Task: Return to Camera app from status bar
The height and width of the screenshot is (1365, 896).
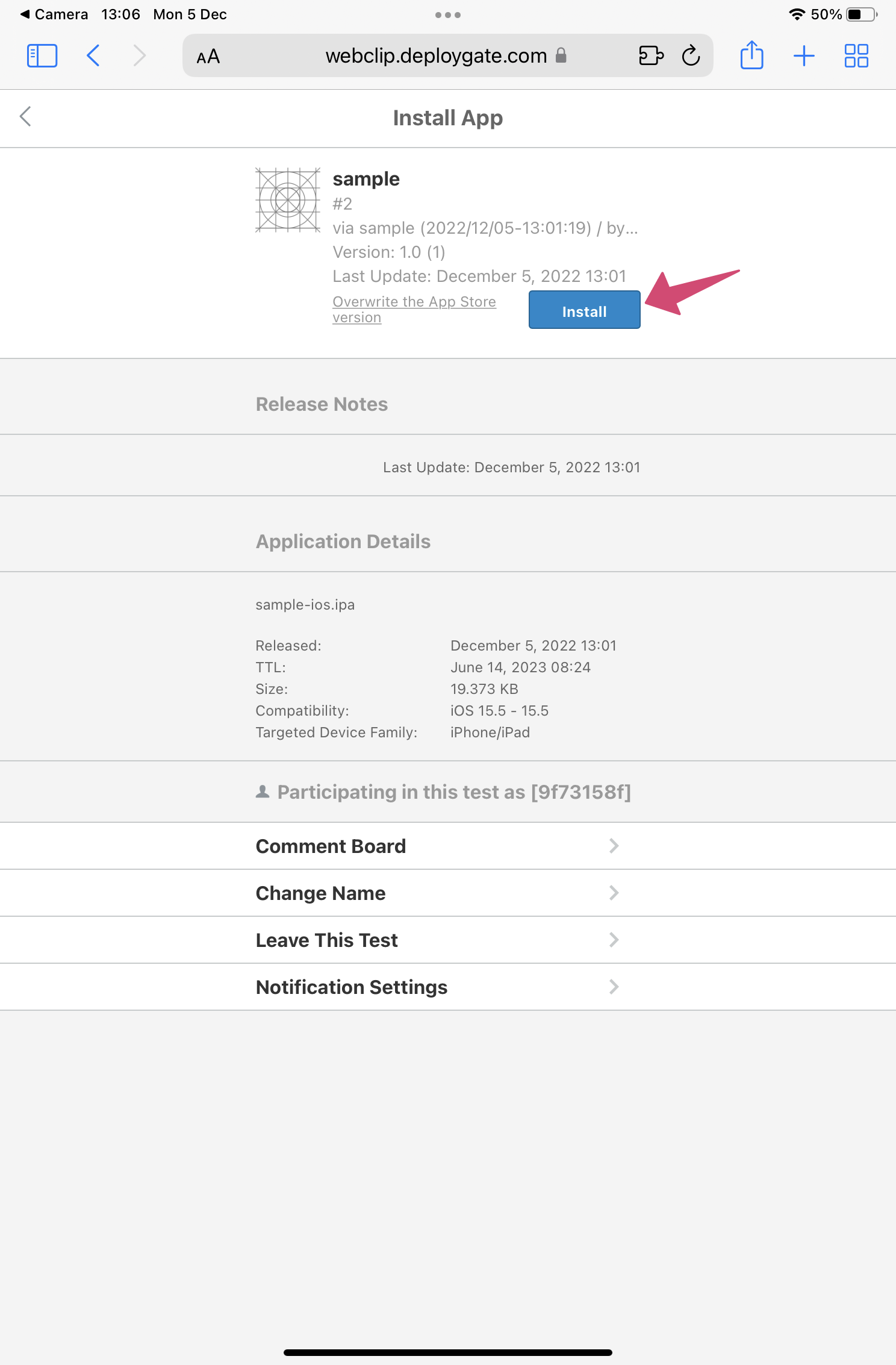Action: click(x=54, y=14)
